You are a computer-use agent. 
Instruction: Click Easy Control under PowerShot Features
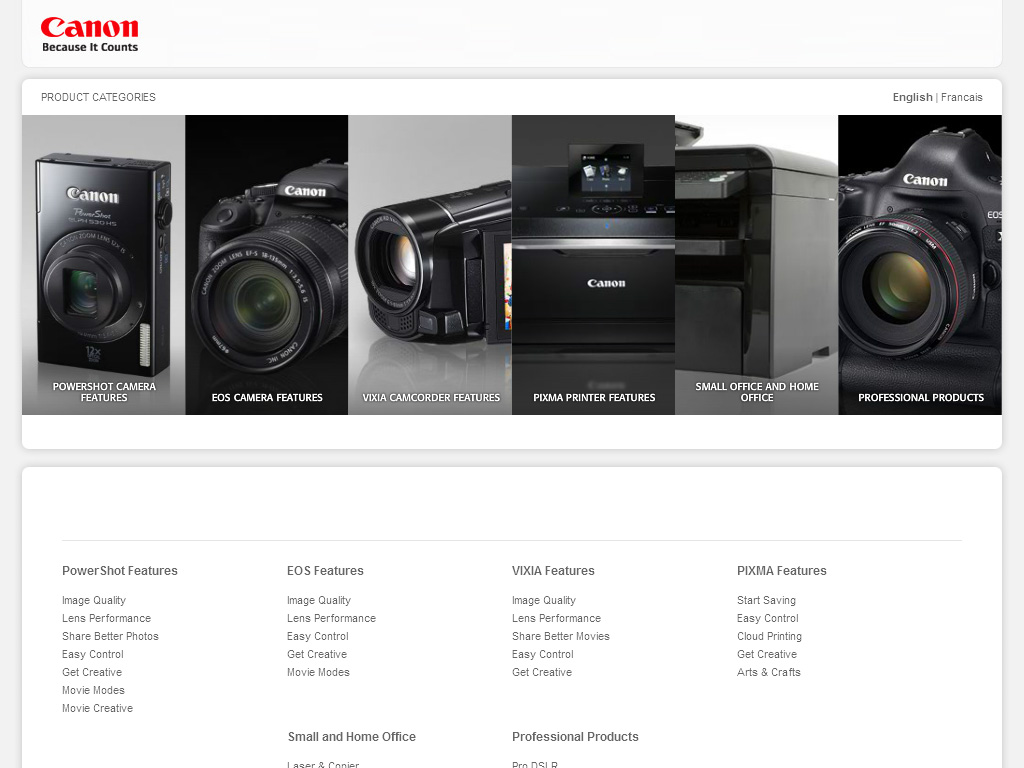coord(93,654)
